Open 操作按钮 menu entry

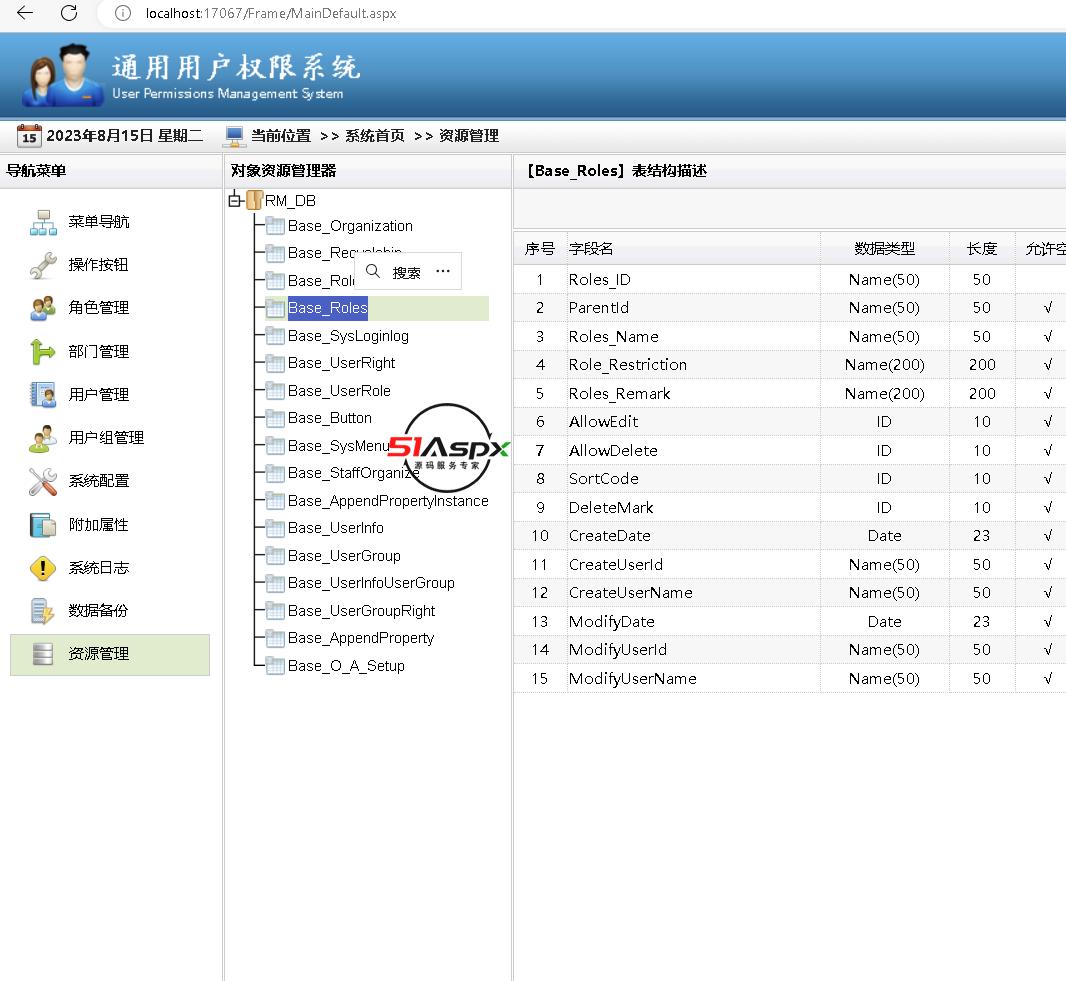tap(99, 264)
